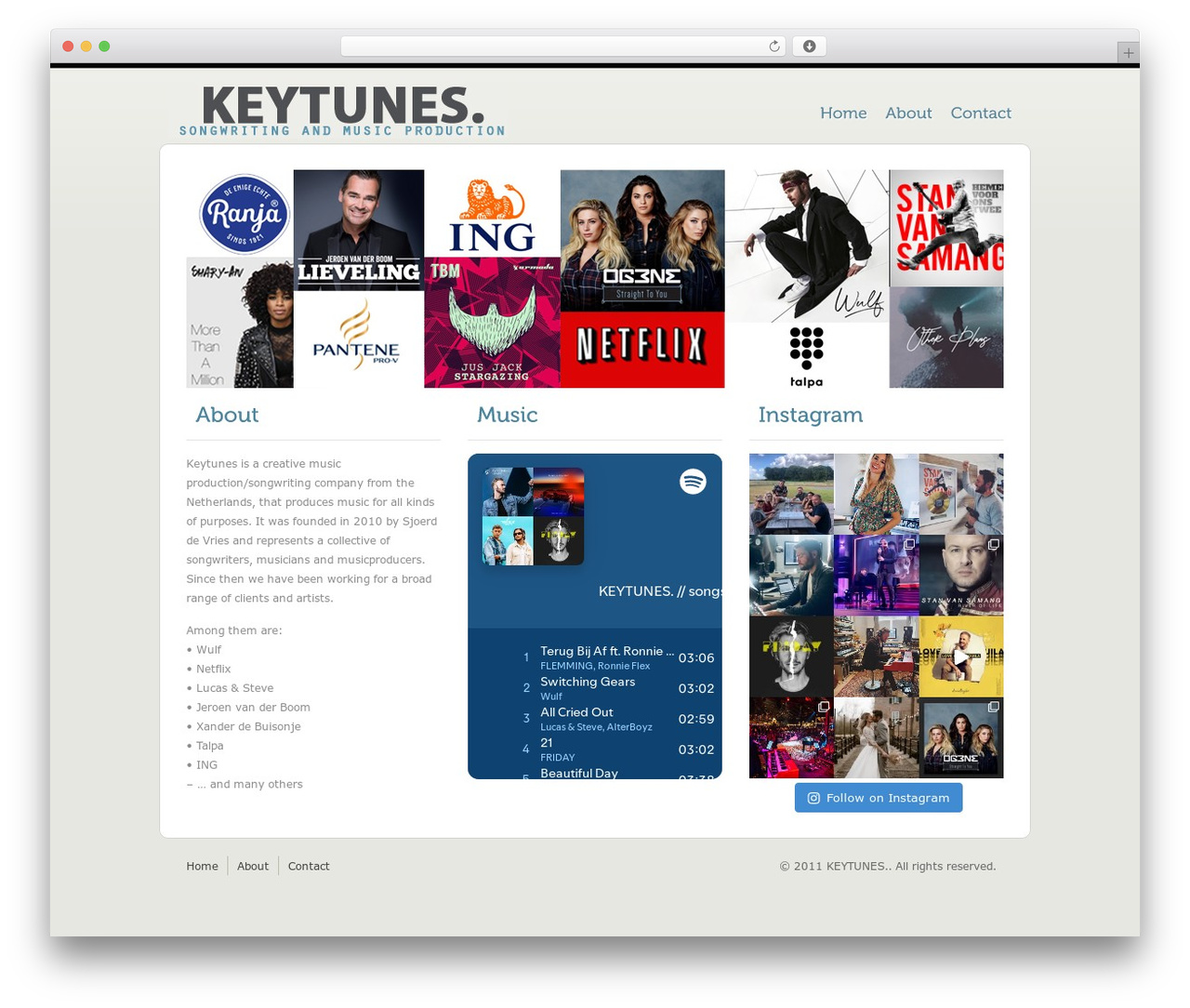Open the Instagram outdoor group table post
1190x1008 pixels.
(791, 494)
